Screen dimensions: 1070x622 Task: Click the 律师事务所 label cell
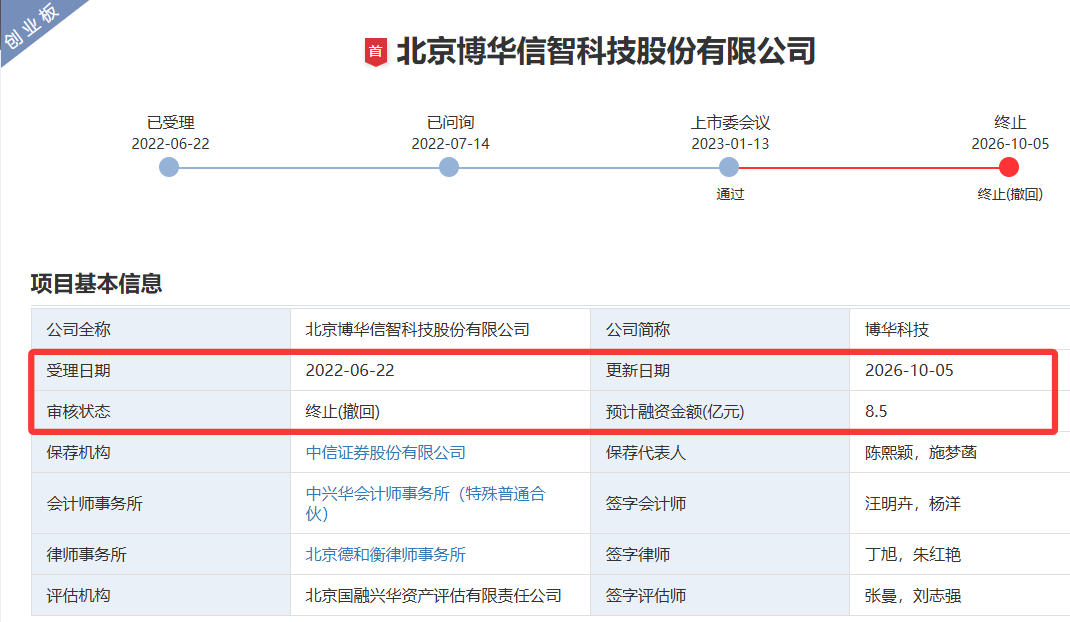click(161, 554)
